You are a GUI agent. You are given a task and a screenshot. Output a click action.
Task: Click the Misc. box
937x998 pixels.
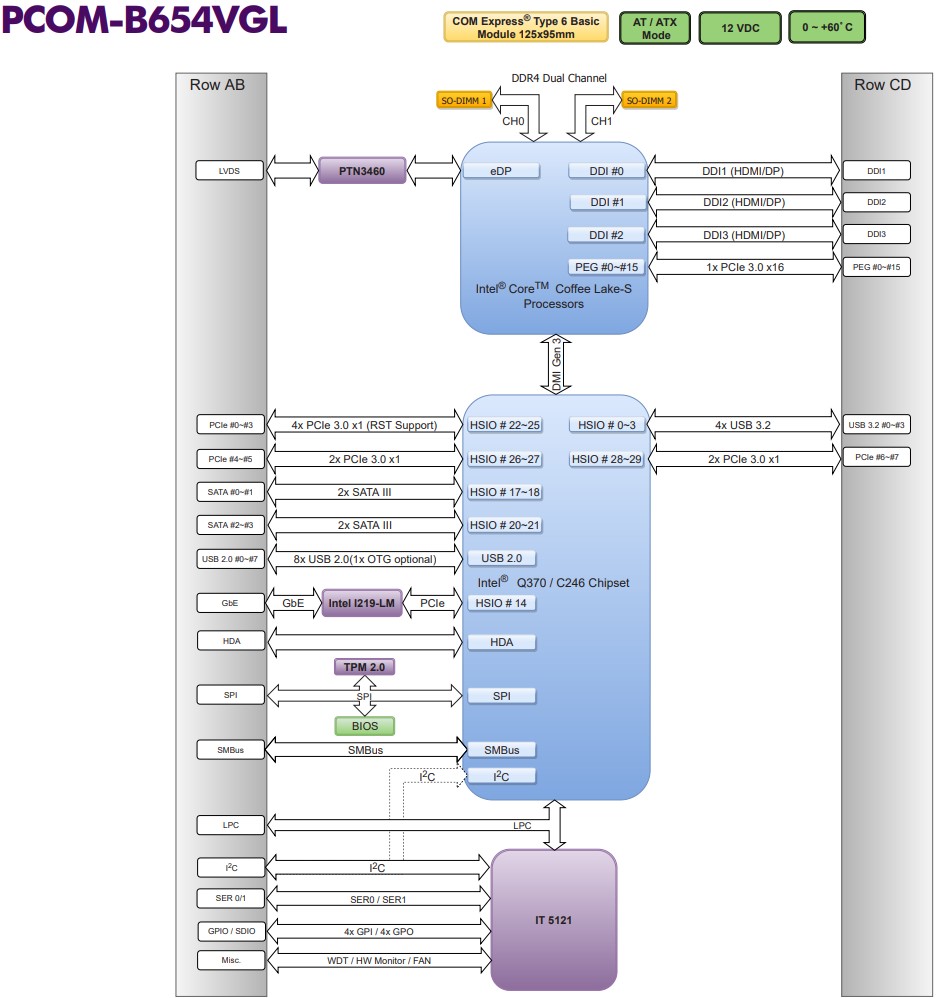230,960
